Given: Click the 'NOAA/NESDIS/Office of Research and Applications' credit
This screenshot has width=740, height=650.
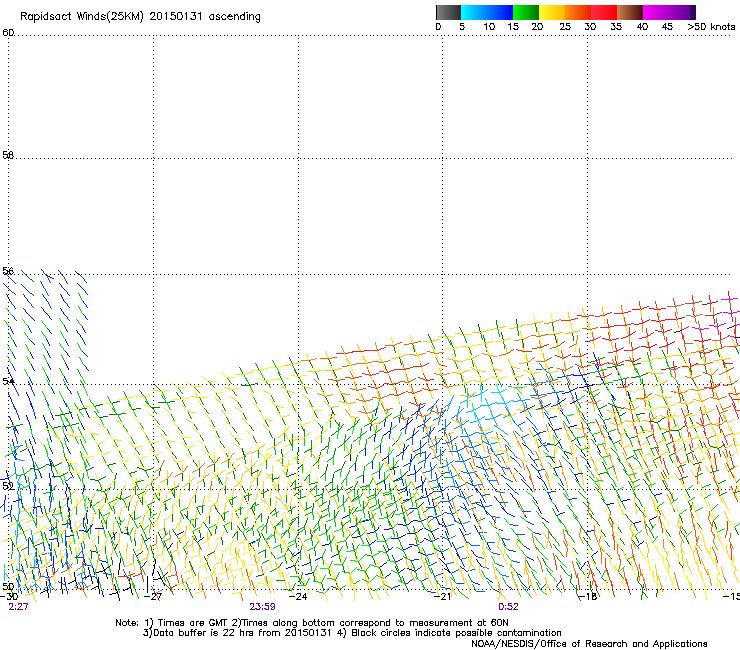Looking at the screenshot, I should (589, 644).
